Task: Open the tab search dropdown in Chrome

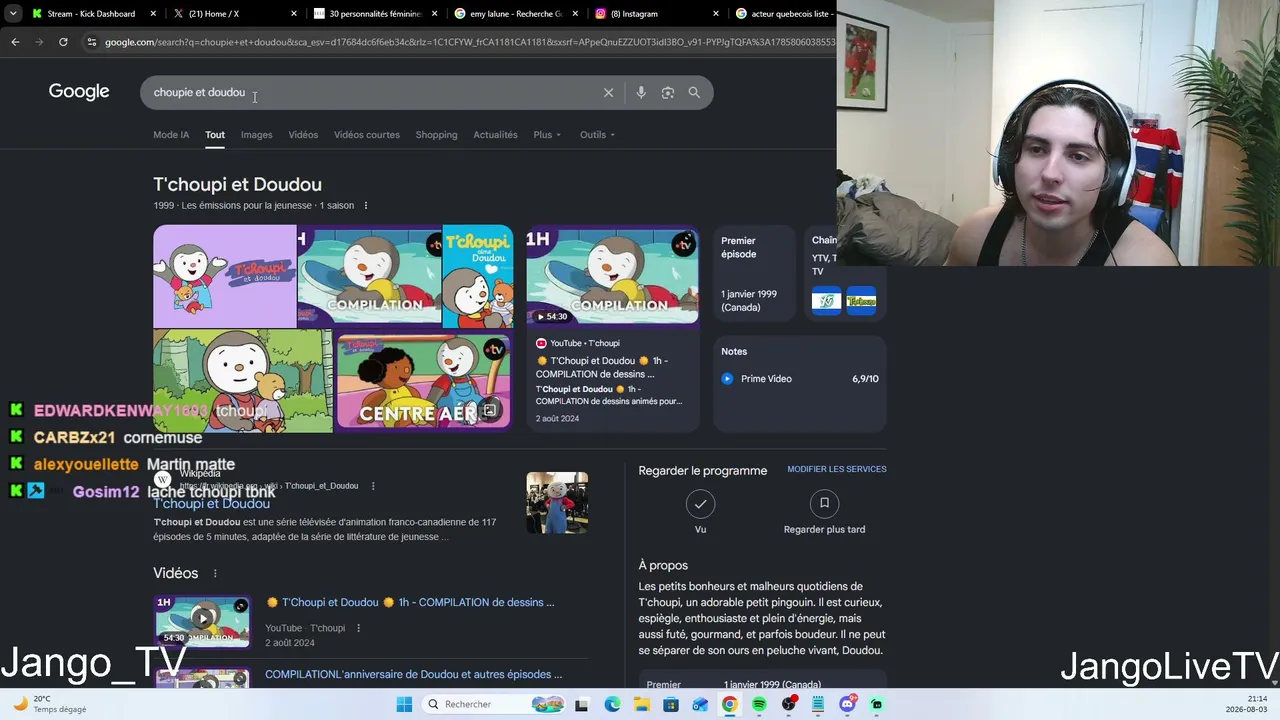Action: [x=12, y=14]
